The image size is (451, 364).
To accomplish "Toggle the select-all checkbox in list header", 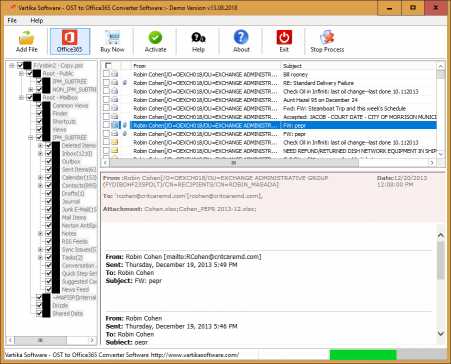I will pos(108,65).
